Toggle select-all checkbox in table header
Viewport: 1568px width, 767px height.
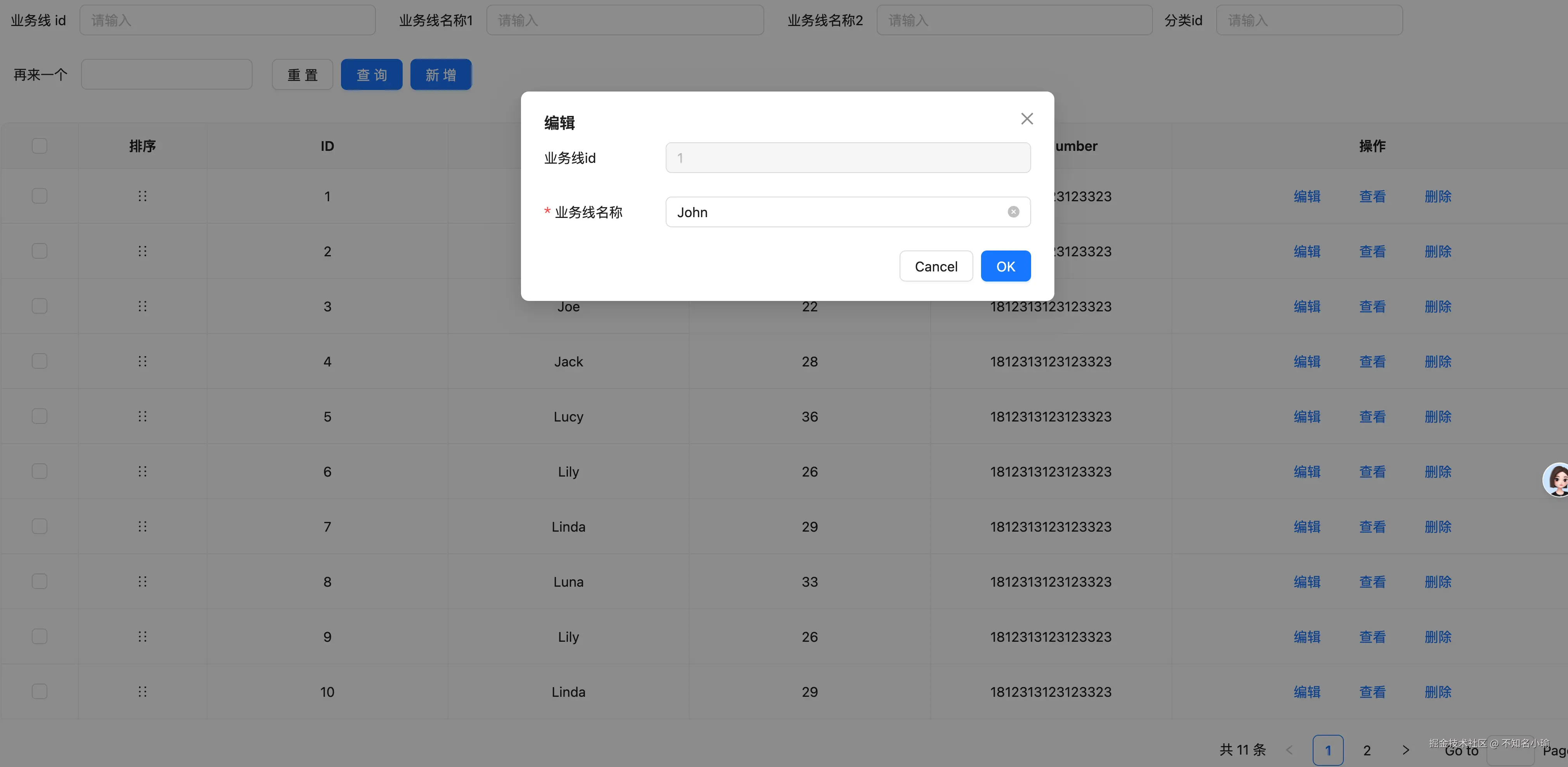tap(40, 146)
